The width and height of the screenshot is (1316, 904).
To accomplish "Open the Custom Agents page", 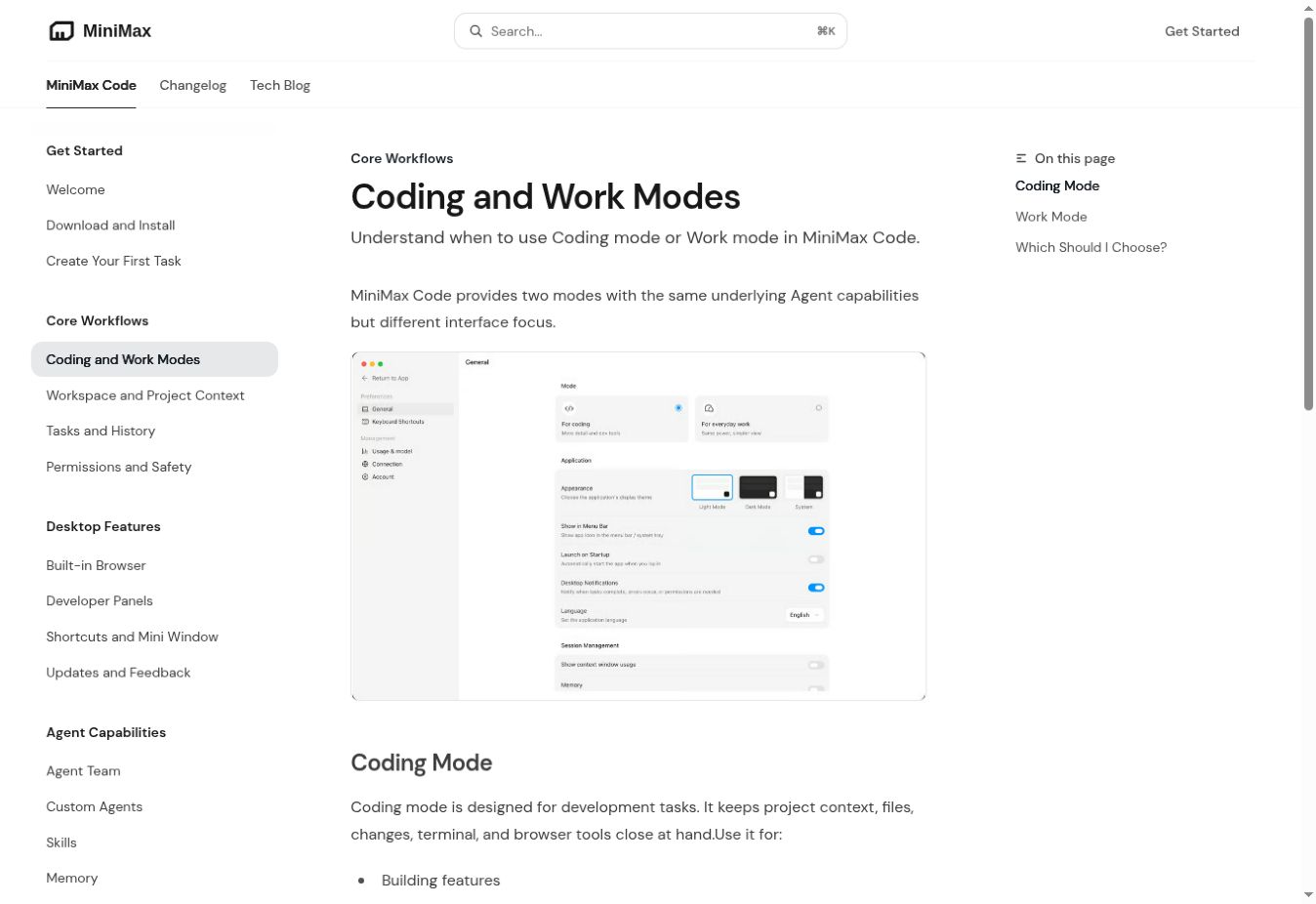I will point(94,806).
